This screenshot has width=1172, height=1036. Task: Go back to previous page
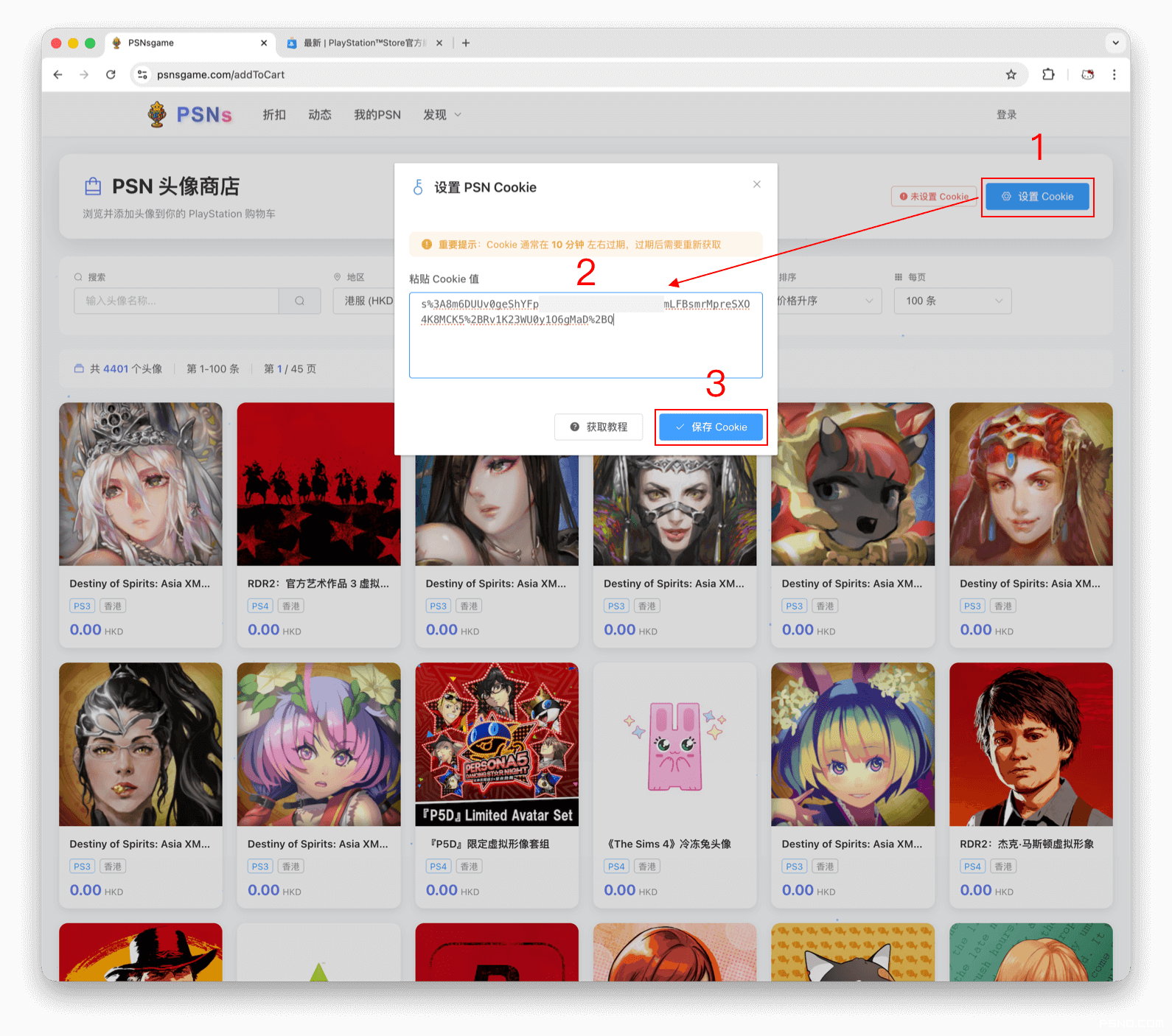[58, 74]
